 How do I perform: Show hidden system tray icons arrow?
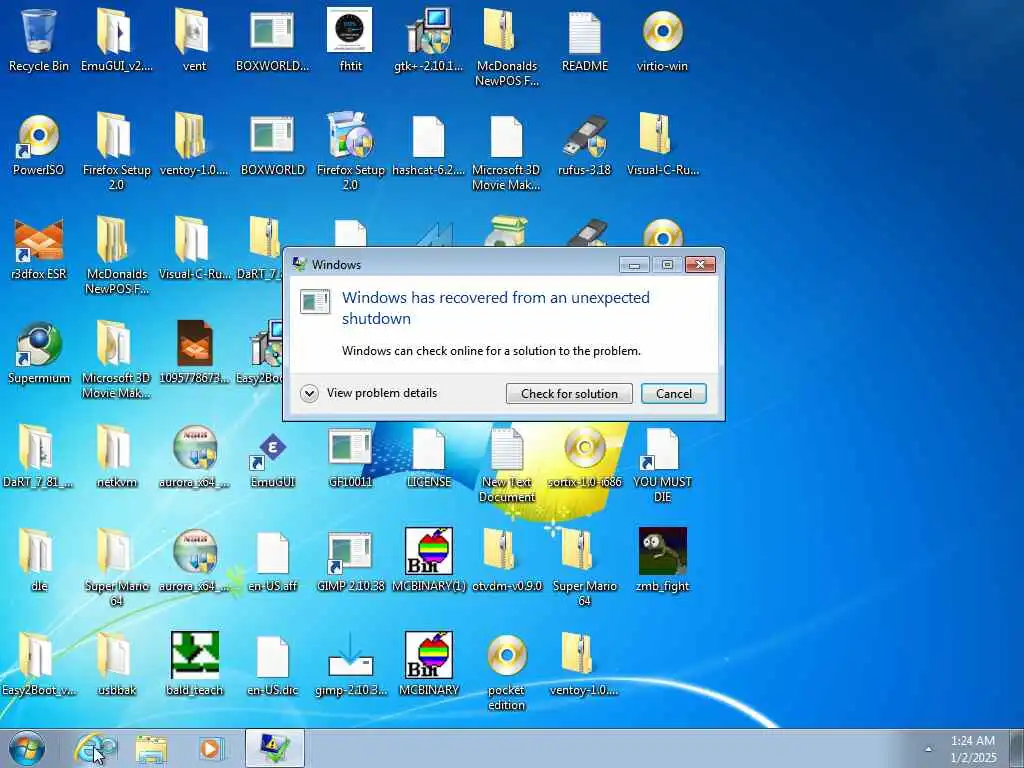[928, 749]
